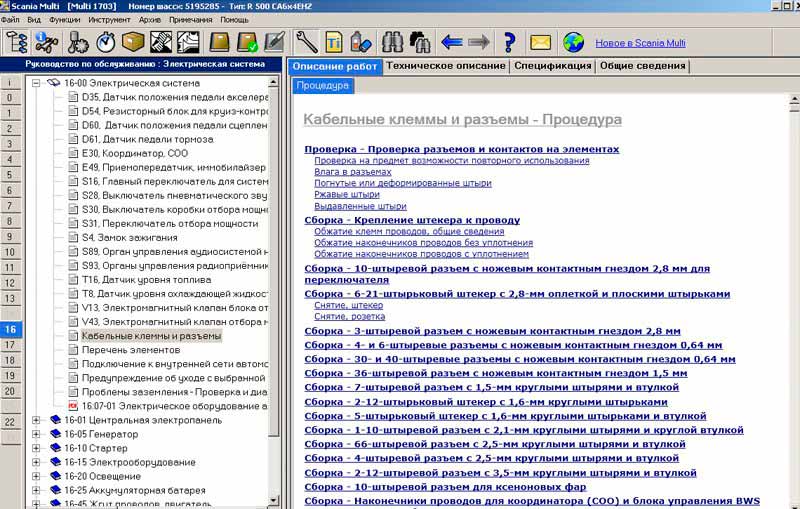
Task: Expand the 16-15 Электрооборудование node
Action: pos(36,462)
